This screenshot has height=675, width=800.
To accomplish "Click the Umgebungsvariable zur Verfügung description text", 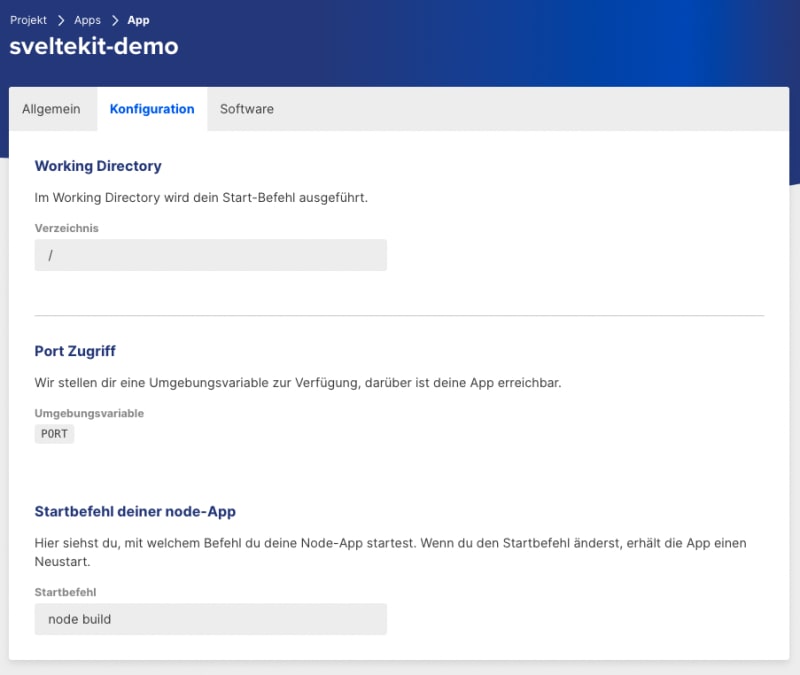I will 298,383.
